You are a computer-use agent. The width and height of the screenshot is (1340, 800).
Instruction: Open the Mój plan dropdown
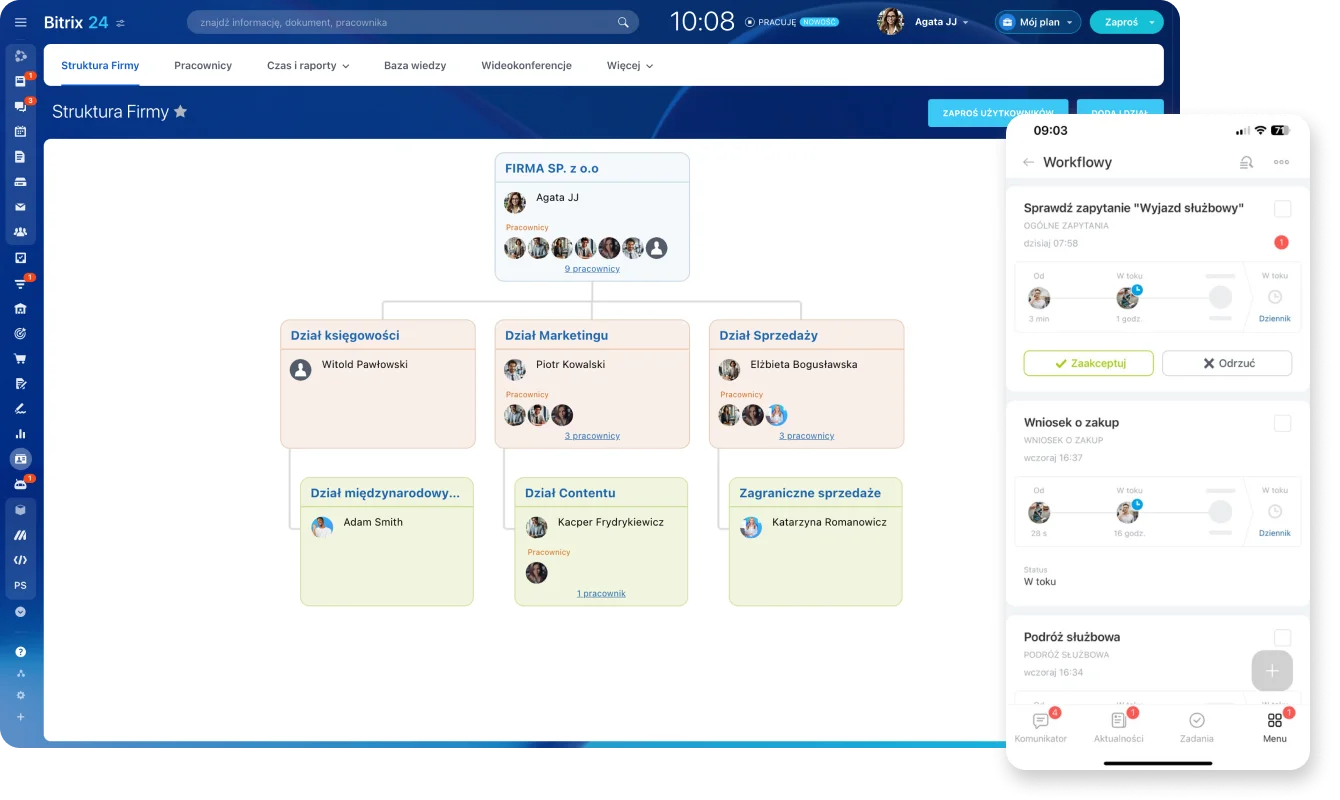1038,22
